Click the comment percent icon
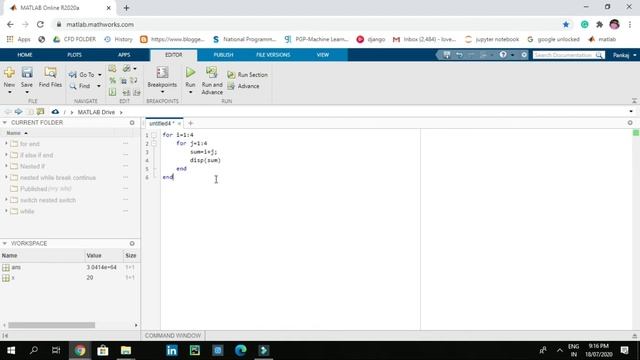The image size is (640, 360). coord(112,81)
